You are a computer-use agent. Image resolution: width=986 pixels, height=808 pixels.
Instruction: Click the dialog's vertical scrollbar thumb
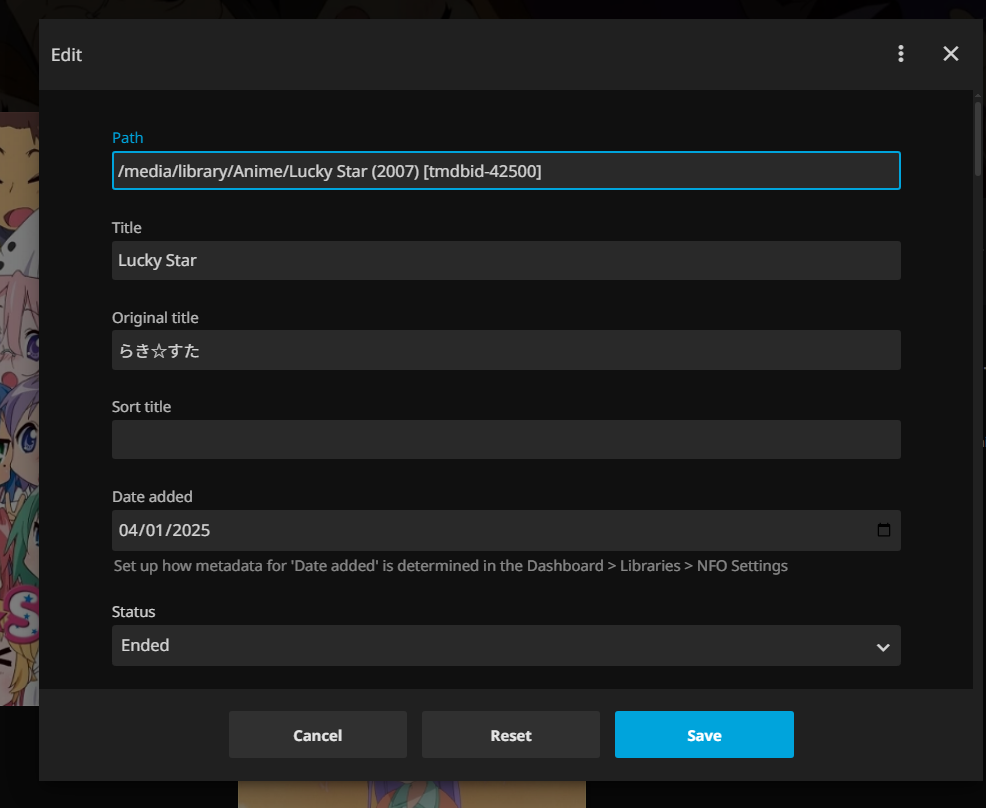978,137
